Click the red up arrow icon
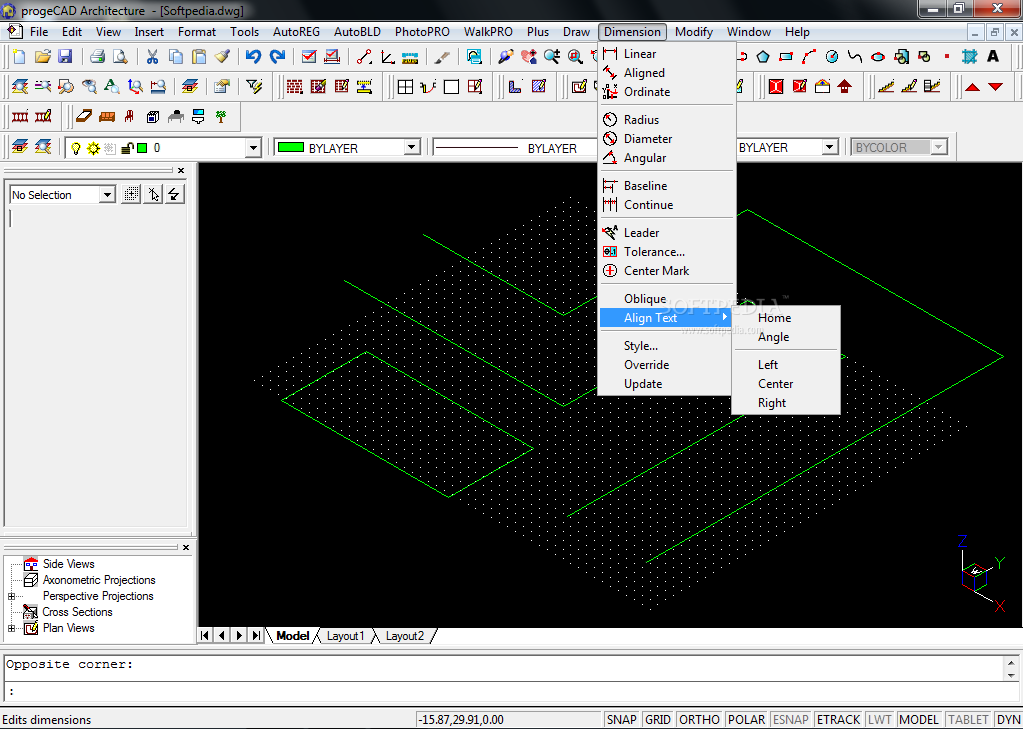 pyautogui.click(x=972, y=86)
